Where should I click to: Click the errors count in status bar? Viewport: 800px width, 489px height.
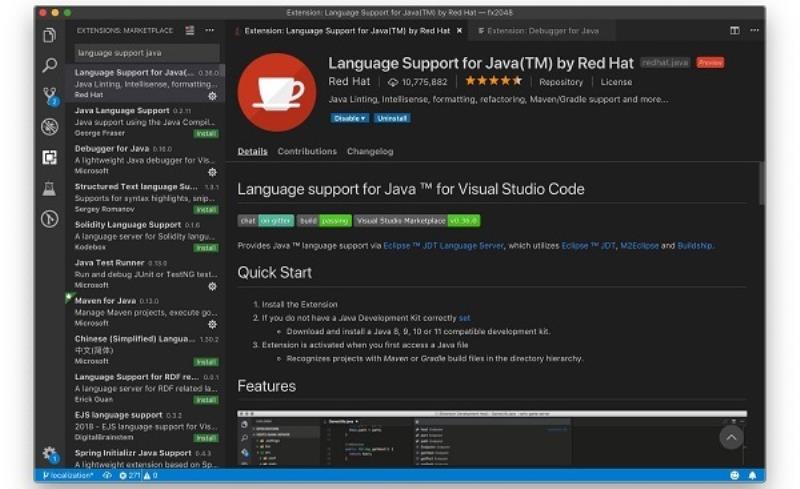(130, 475)
